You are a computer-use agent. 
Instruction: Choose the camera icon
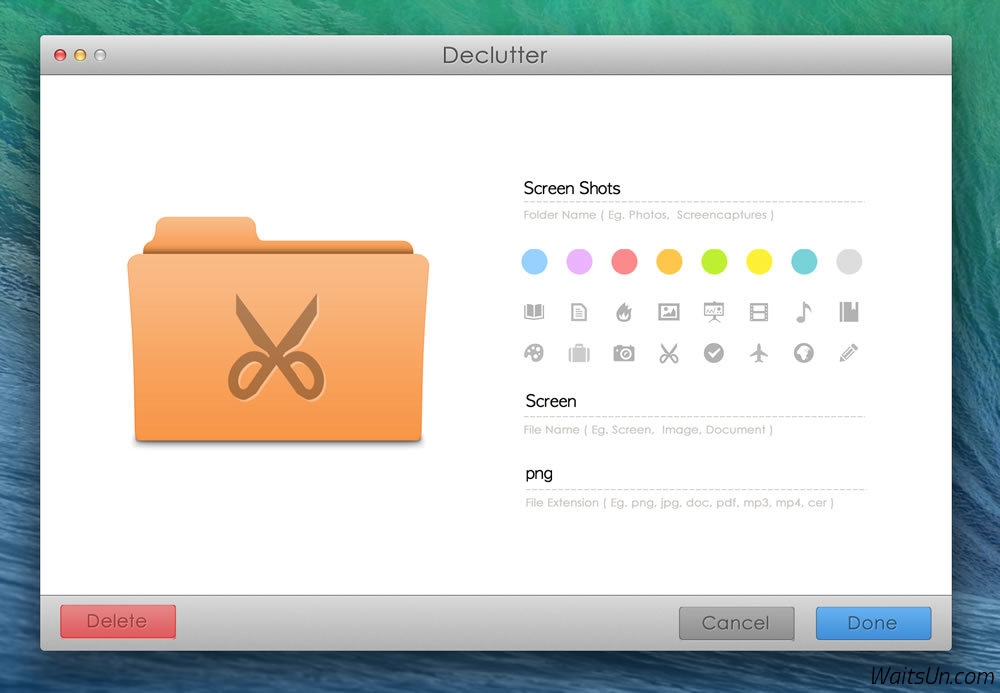(624, 353)
